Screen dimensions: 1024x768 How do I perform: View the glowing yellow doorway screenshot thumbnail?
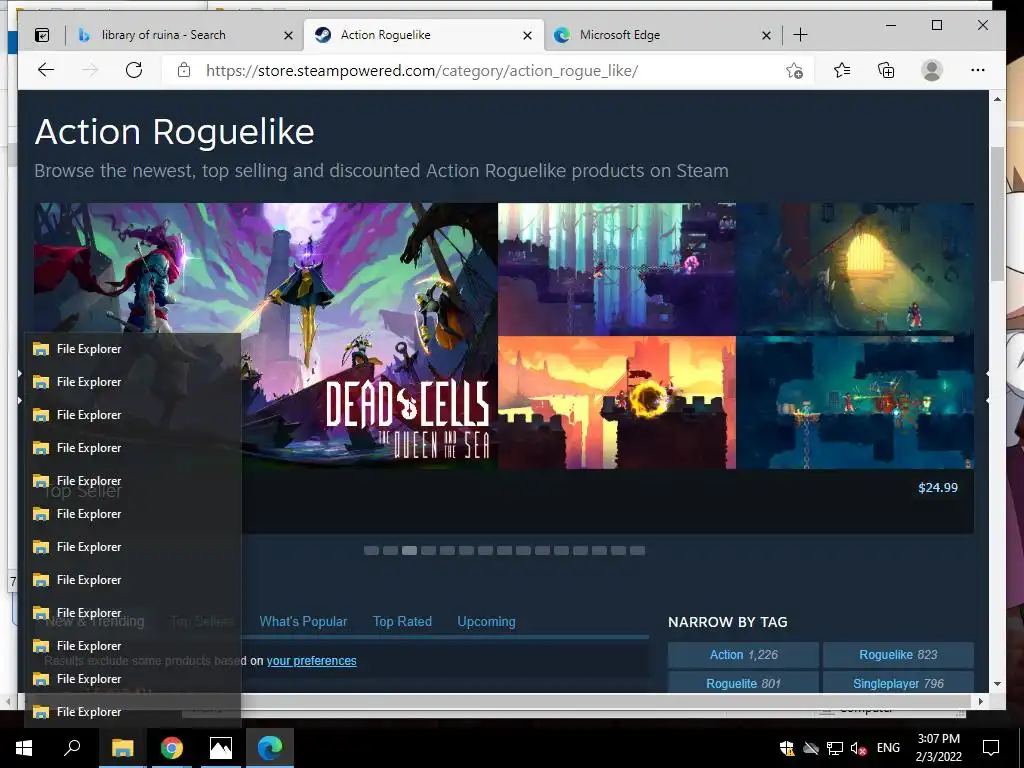856,268
